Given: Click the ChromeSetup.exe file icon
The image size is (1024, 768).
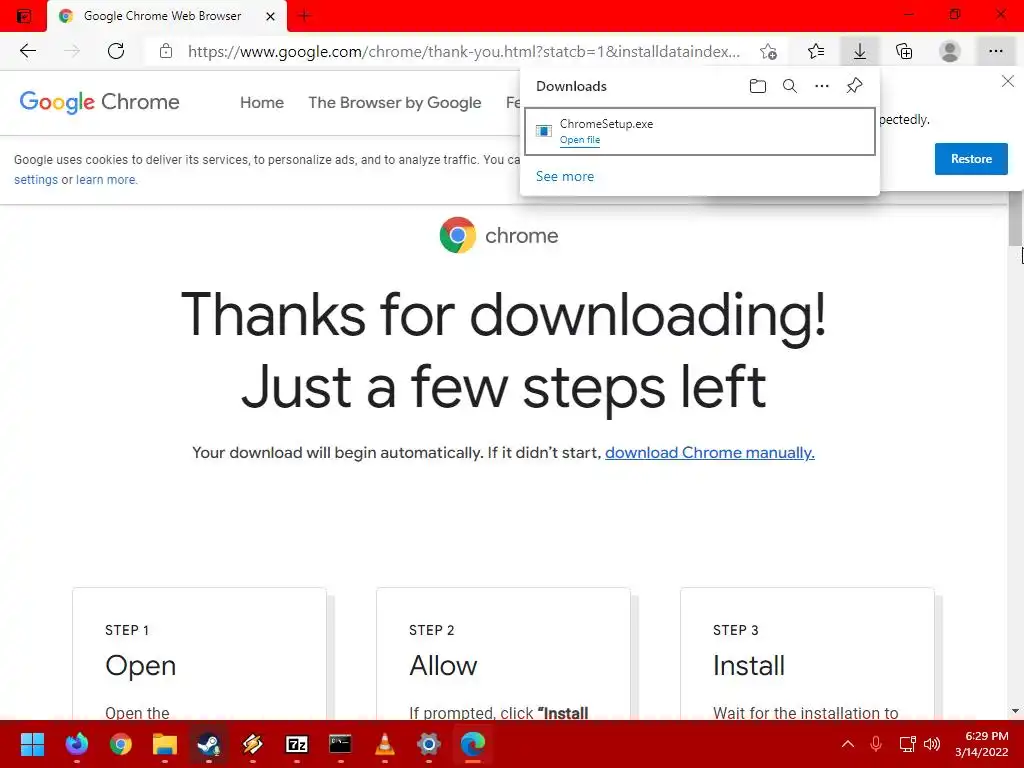Looking at the screenshot, I should 543,131.
